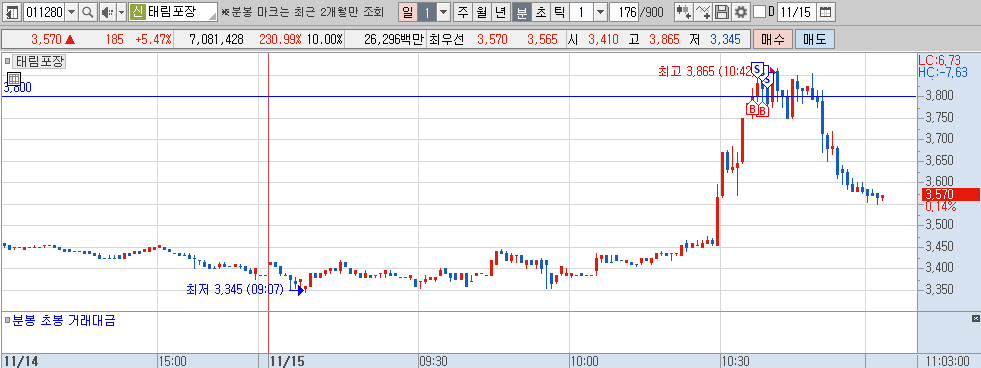Toggle the 분 (minute) chart period

(x=521, y=12)
